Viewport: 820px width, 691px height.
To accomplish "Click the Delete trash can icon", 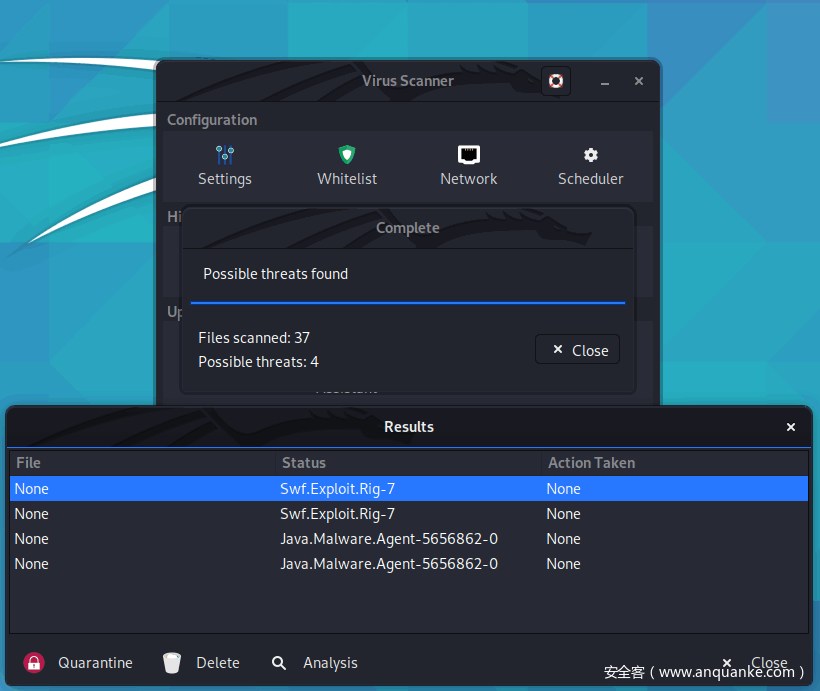I will point(173,663).
